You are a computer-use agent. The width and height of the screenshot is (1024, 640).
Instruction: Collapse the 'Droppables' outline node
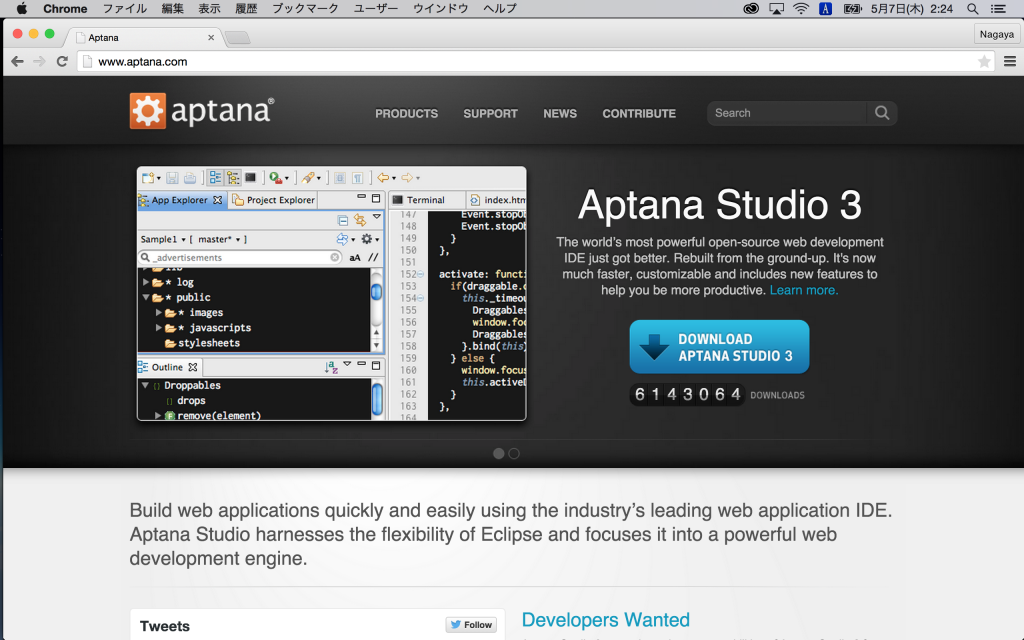click(145, 385)
